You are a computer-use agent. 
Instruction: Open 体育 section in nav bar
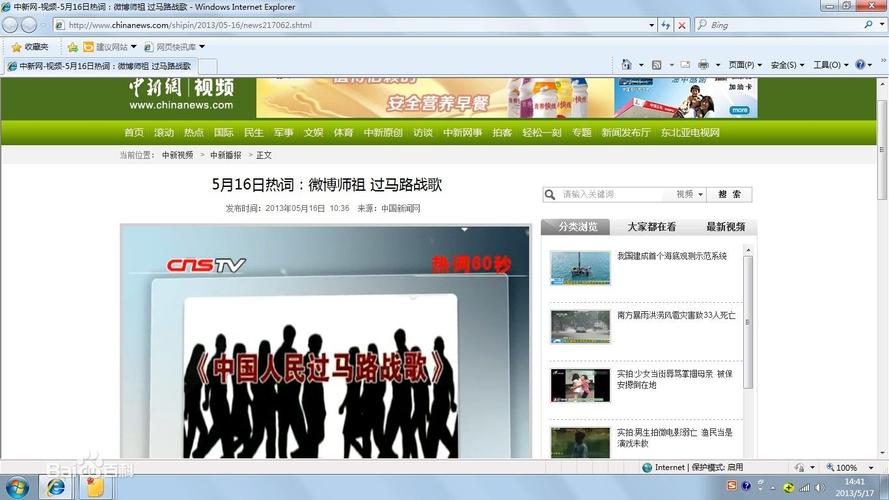click(343, 133)
